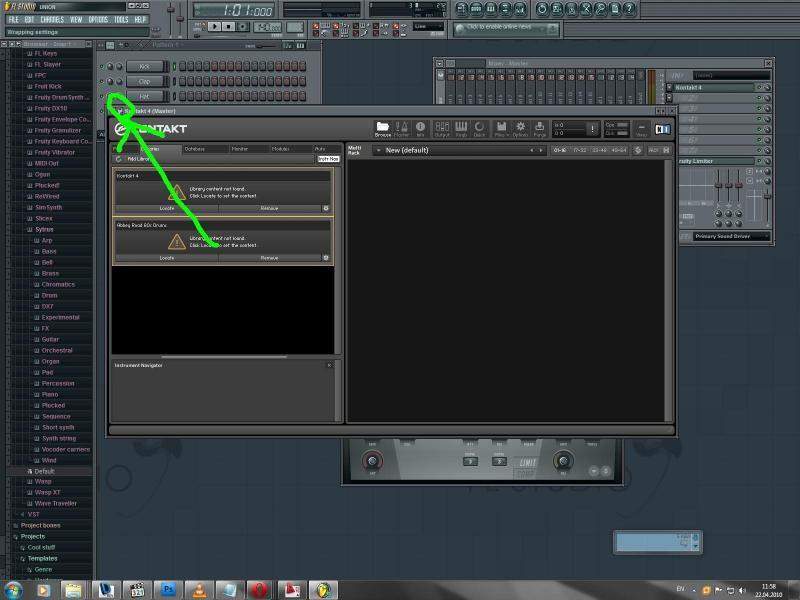Click the play button in the FL transport

click(x=215, y=27)
